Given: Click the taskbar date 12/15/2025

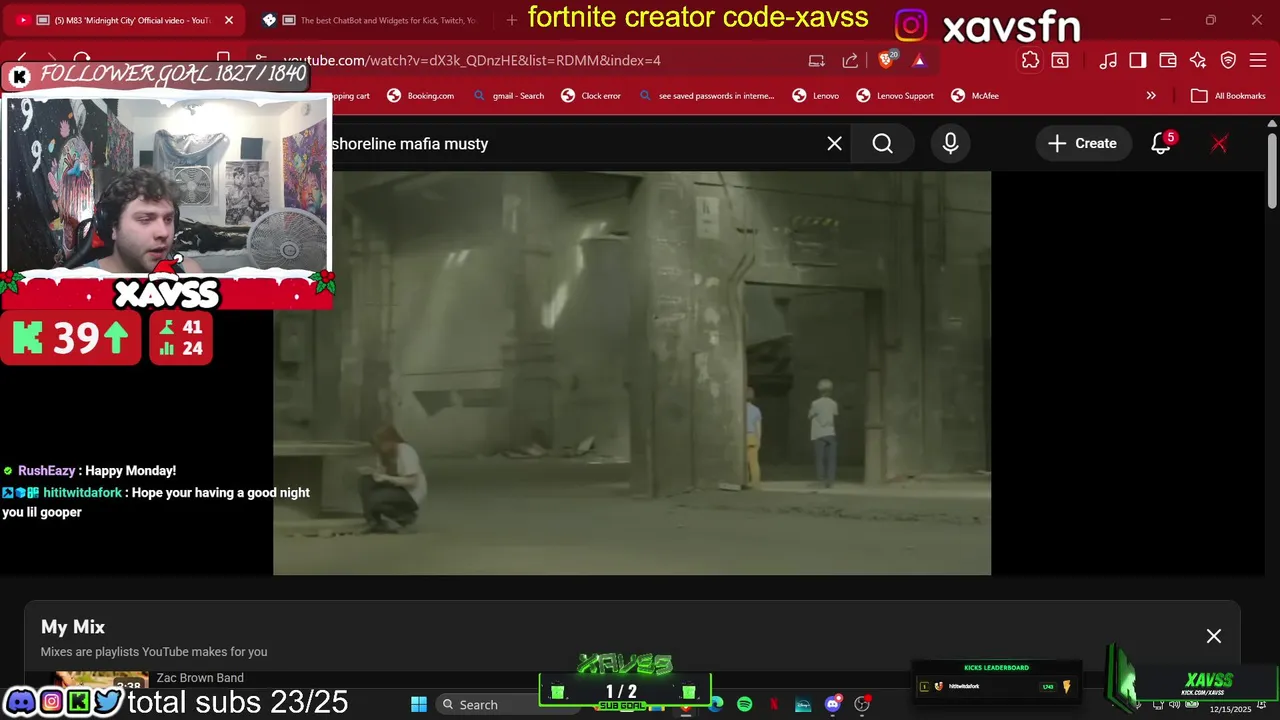Looking at the screenshot, I should point(1230,709).
